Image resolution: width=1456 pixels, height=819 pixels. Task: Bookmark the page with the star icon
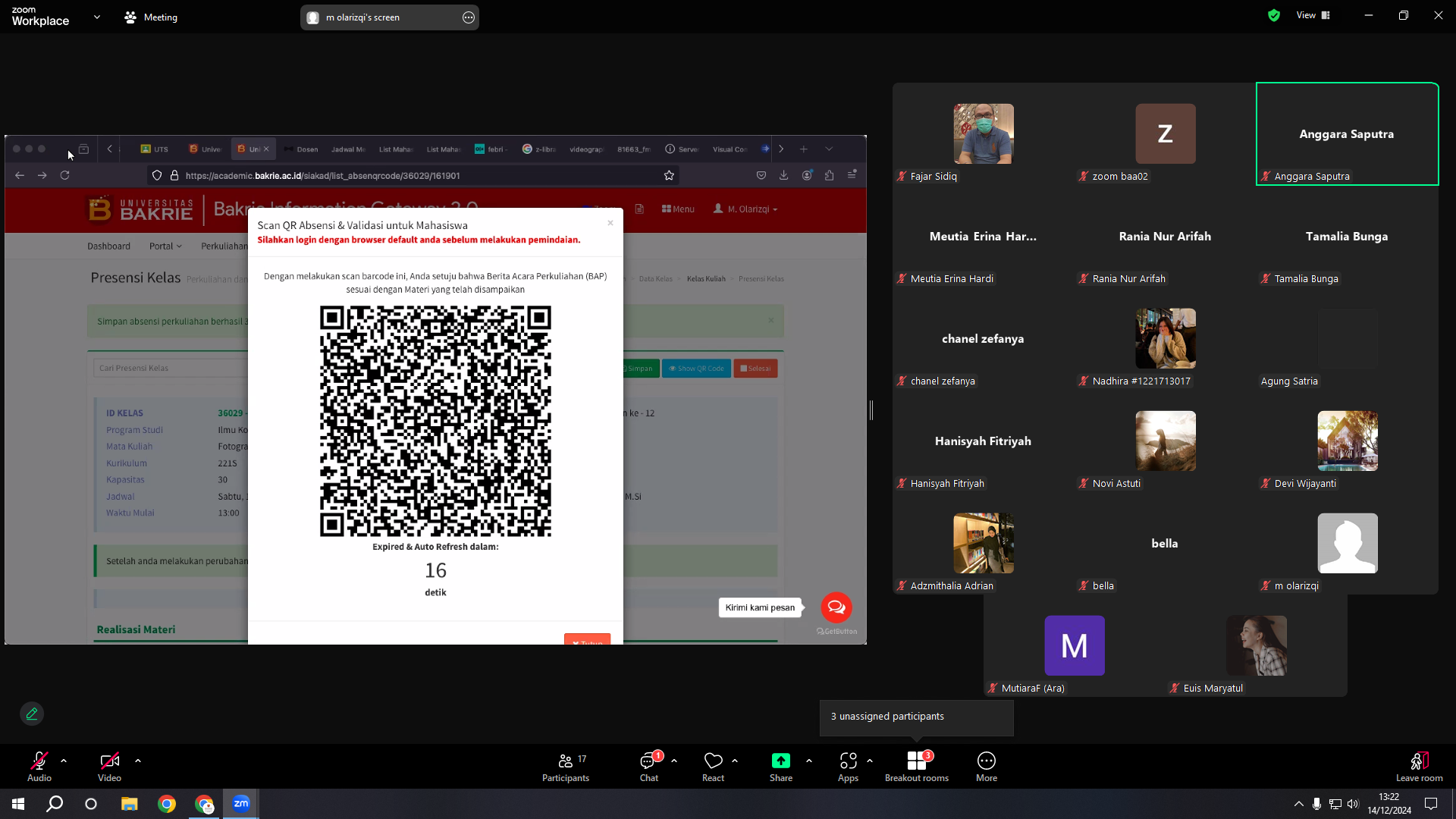point(669,175)
